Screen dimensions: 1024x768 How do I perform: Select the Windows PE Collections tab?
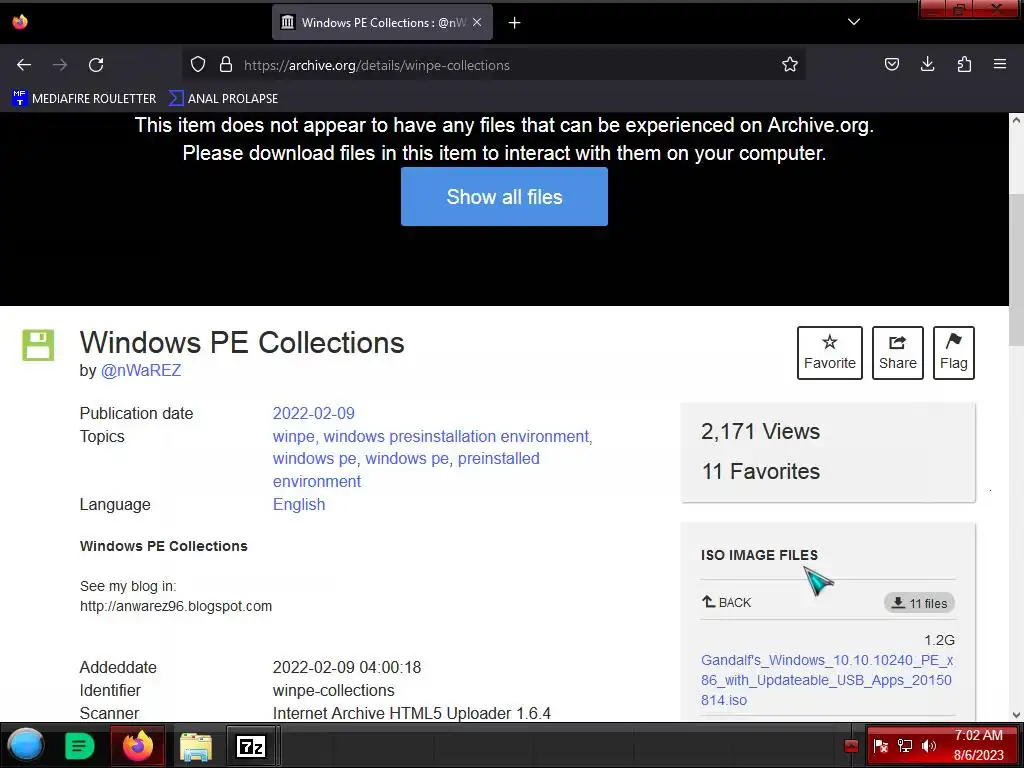382,22
